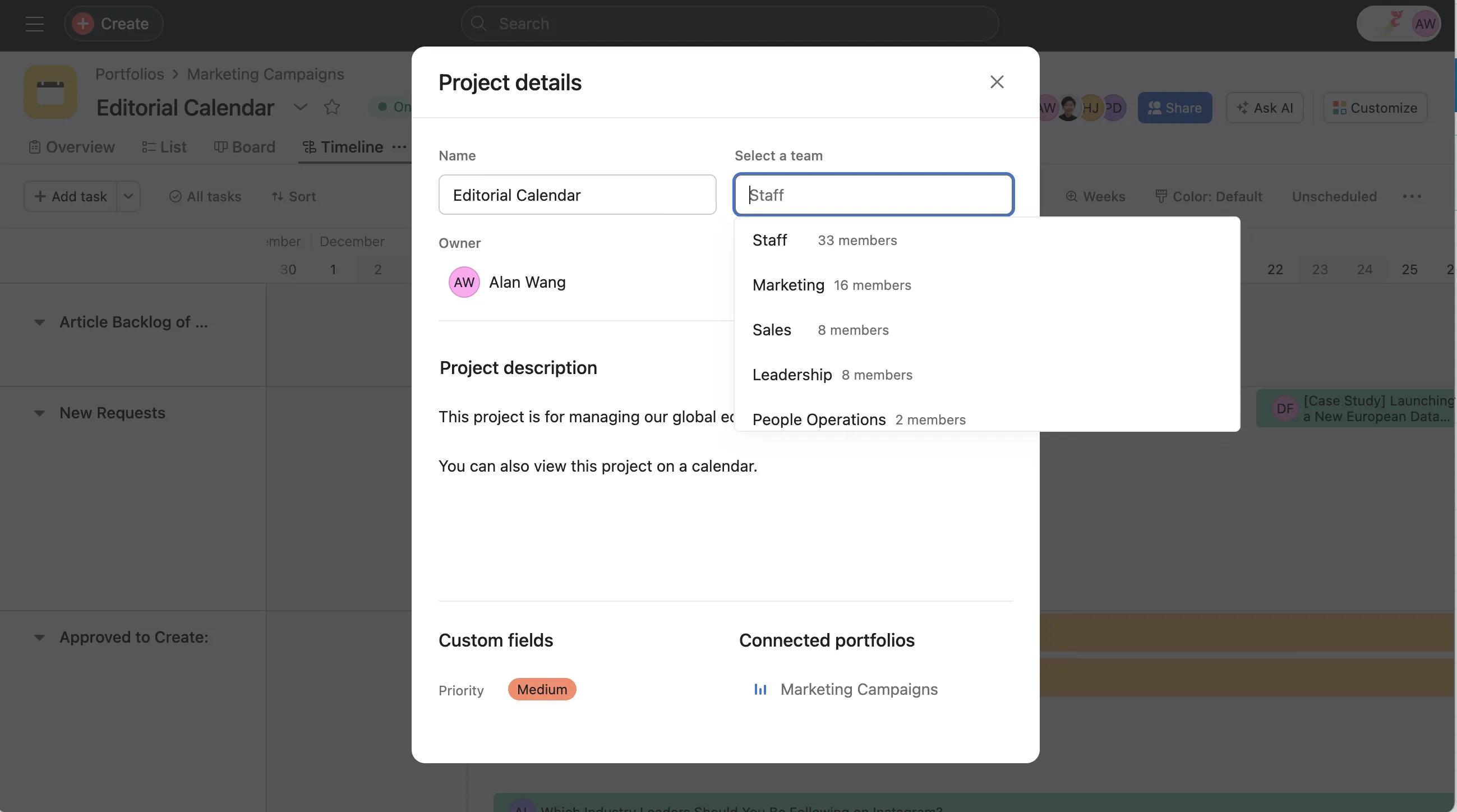Open the Customize panel
The width and height of the screenshot is (1457, 812).
(x=1376, y=108)
